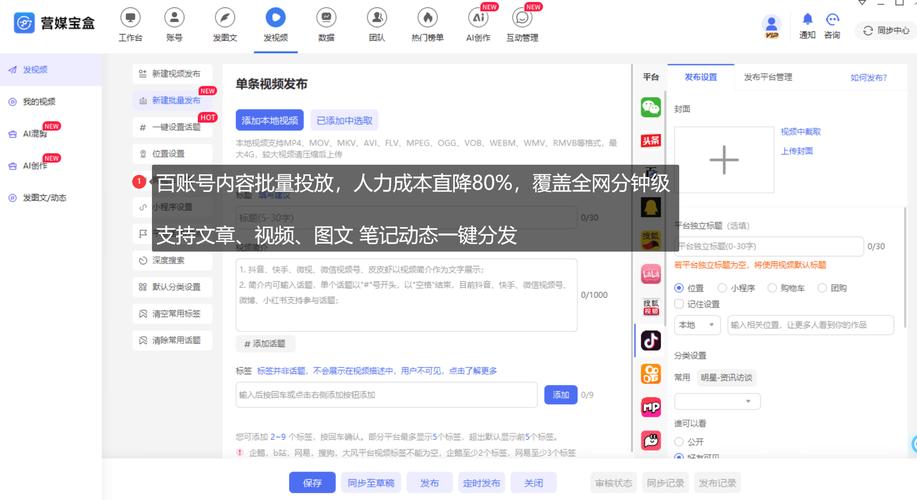Click the tag input field beside 添加
Image resolution: width=917 pixels, height=500 pixels.
click(386, 395)
